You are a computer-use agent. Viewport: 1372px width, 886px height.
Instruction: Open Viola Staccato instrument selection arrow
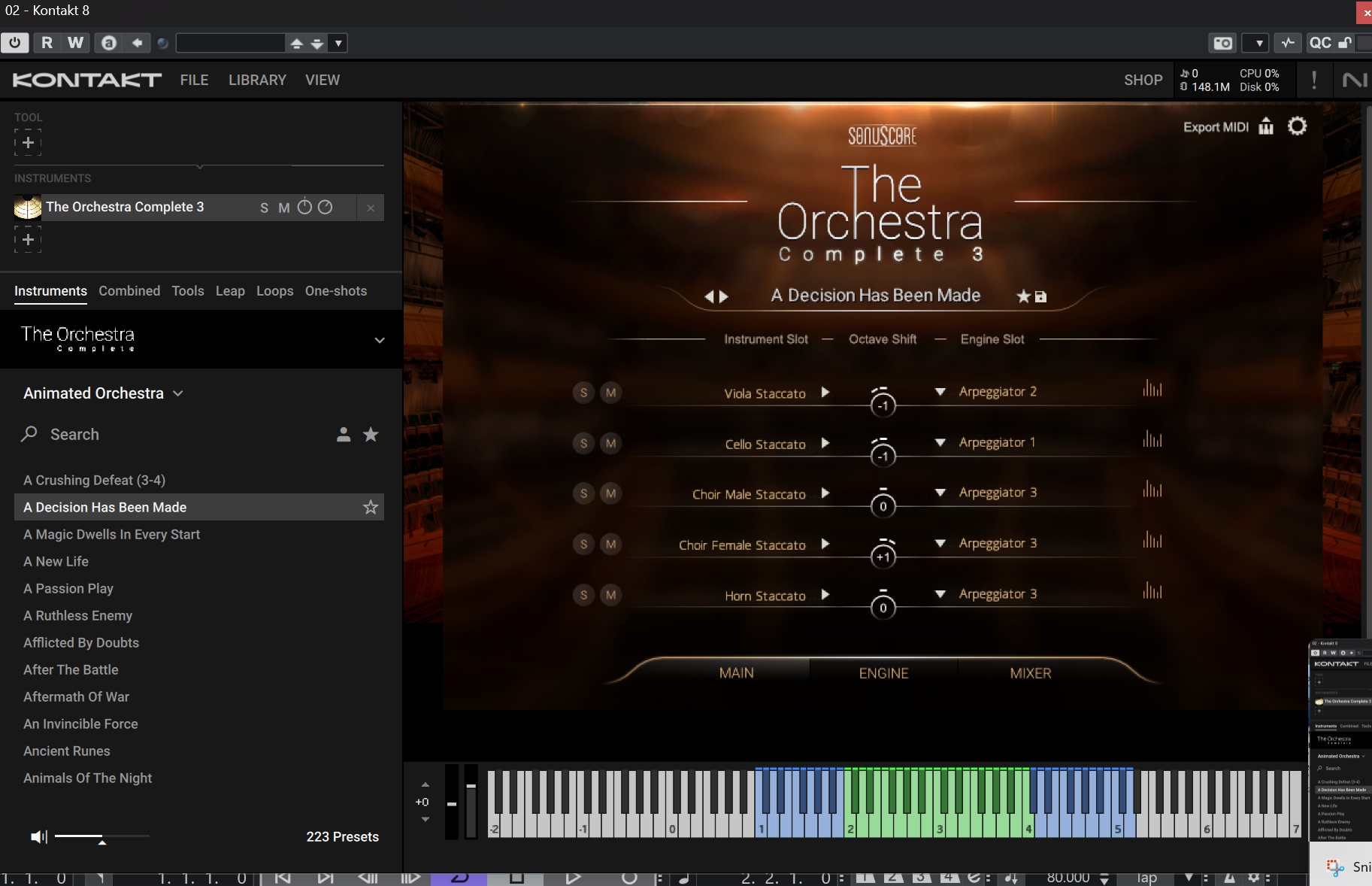coord(825,392)
